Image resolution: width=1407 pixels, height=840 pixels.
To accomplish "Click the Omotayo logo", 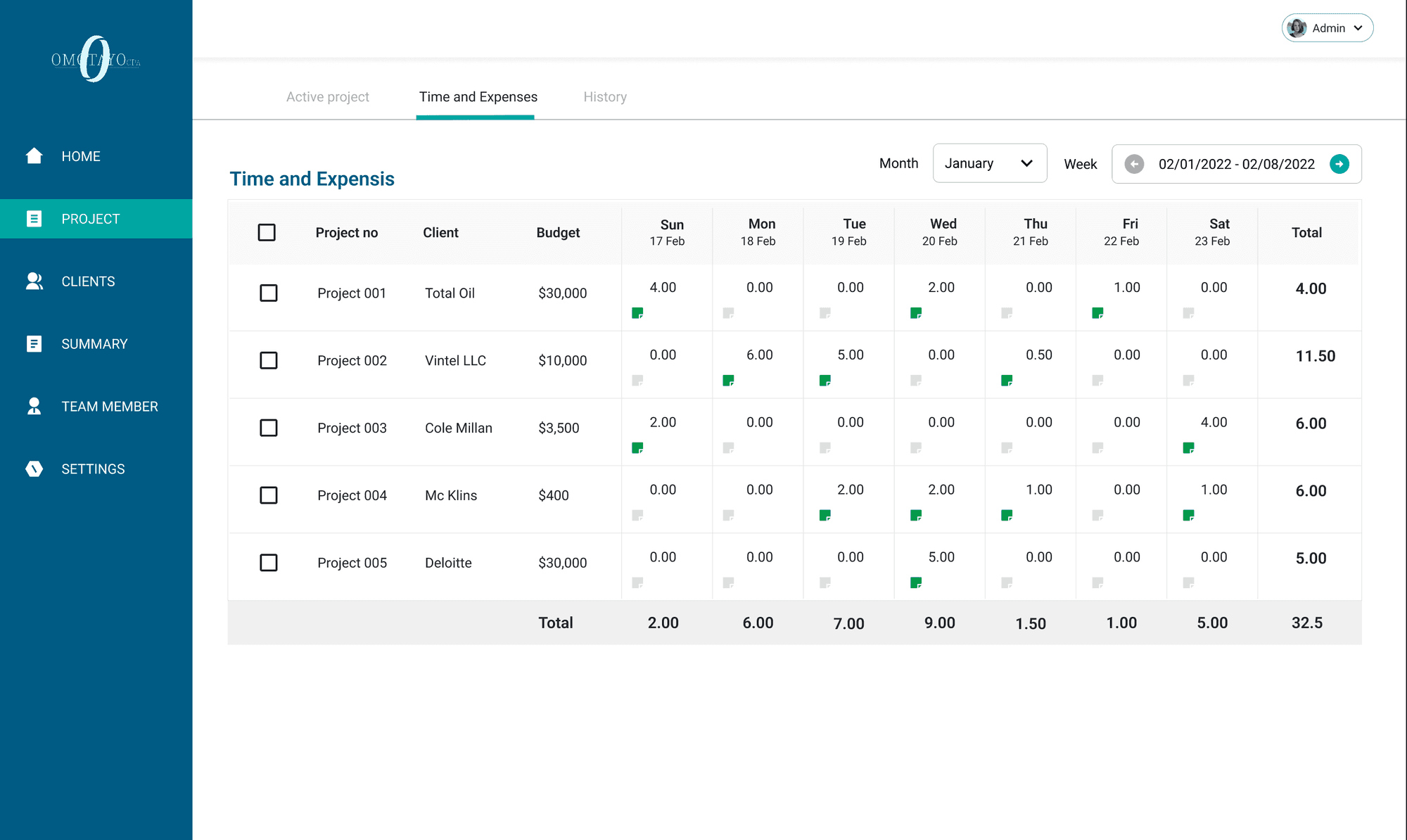I will click(96, 60).
